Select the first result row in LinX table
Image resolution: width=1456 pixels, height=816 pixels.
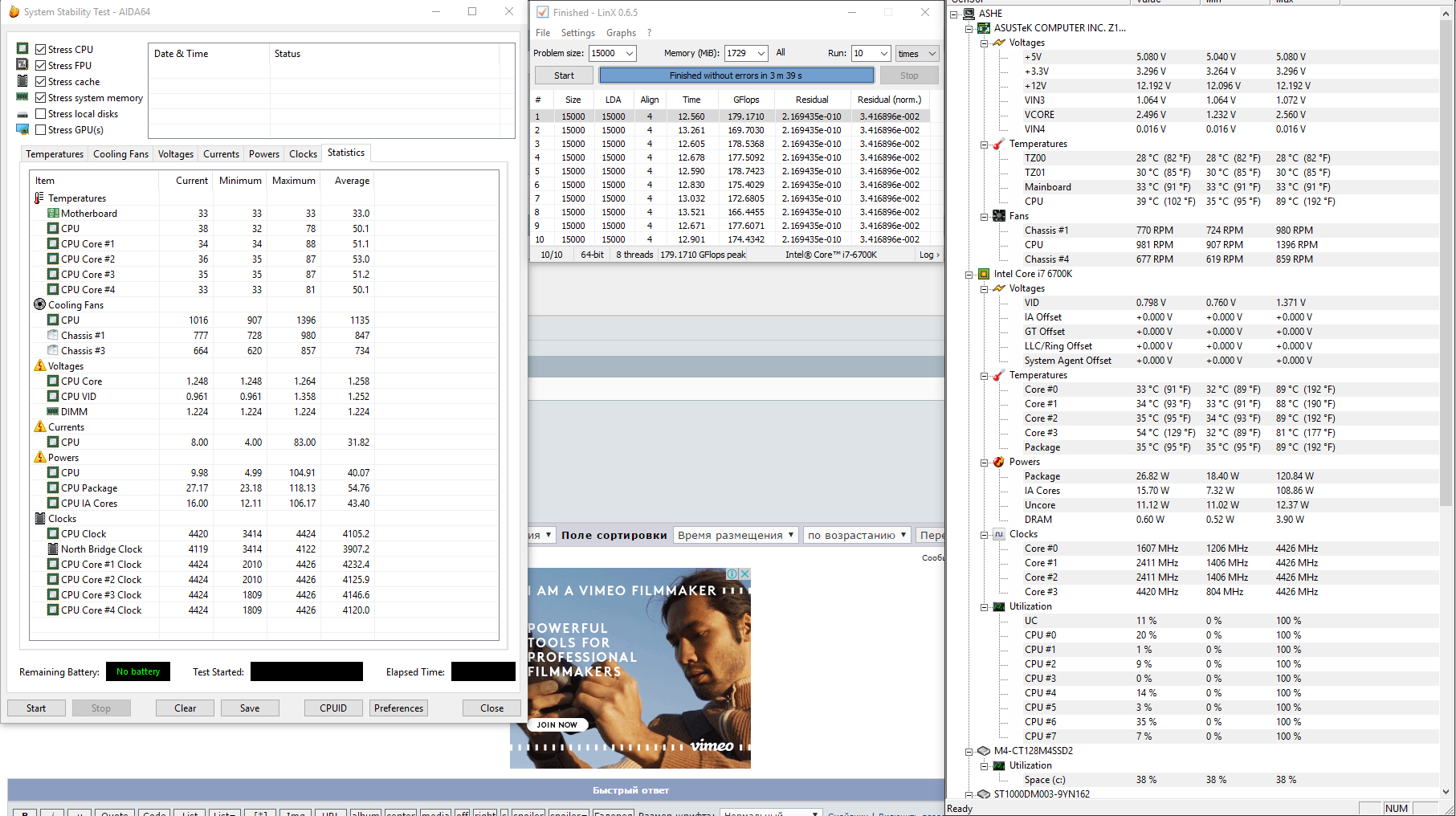coord(732,116)
